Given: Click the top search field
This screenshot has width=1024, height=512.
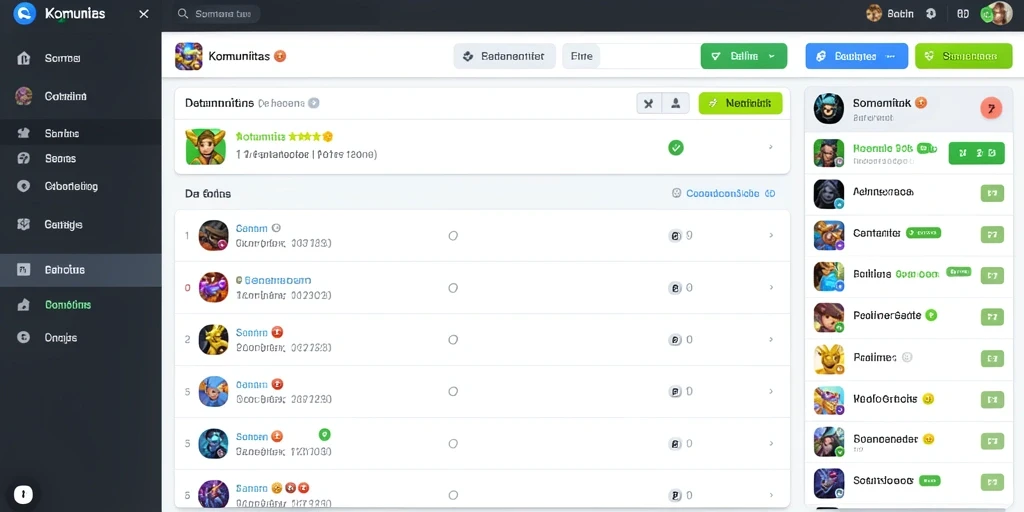Looking at the screenshot, I should 217,14.
